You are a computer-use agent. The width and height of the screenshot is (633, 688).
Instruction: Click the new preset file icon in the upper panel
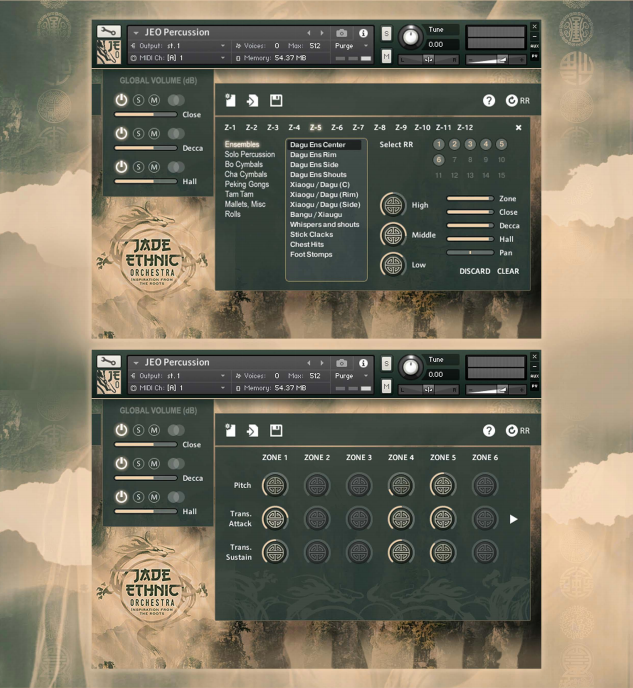[x=229, y=101]
